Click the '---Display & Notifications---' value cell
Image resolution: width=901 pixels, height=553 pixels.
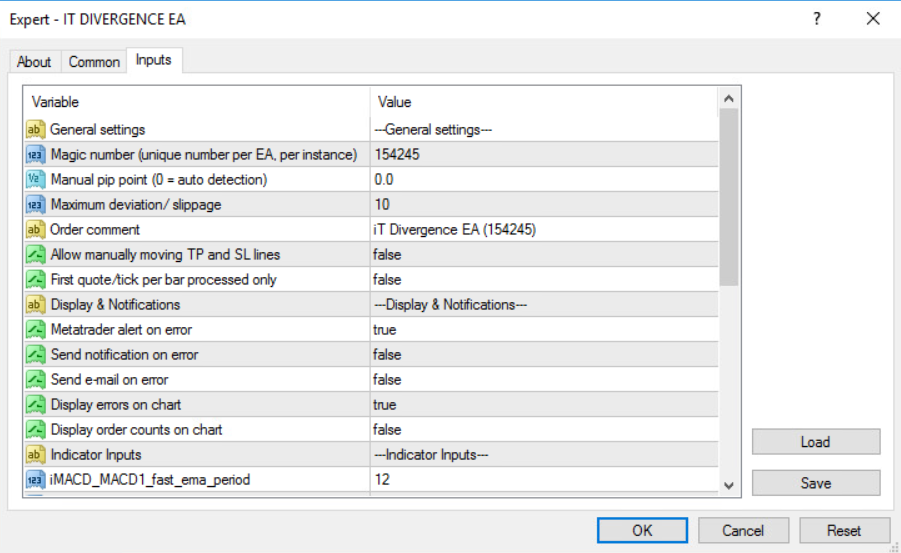pyautogui.click(x=544, y=305)
